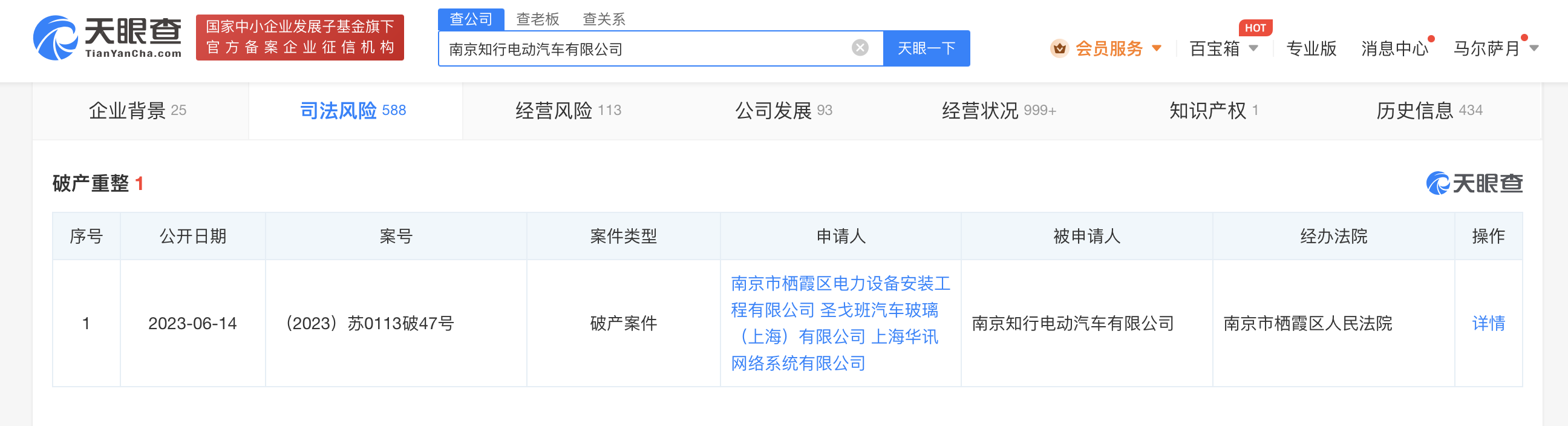Open 会员服务 membership link
Screen dimensions: 1568x426
click(x=1109, y=48)
